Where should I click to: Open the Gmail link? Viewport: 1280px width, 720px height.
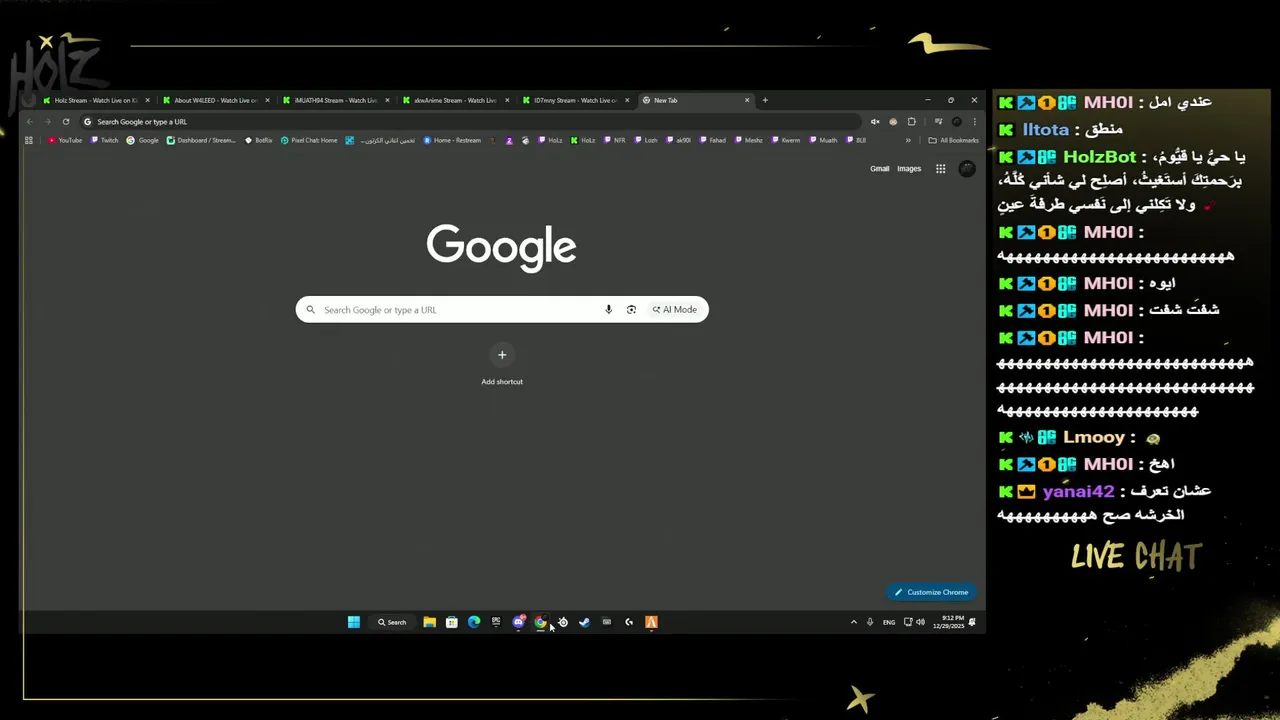click(x=880, y=169)
